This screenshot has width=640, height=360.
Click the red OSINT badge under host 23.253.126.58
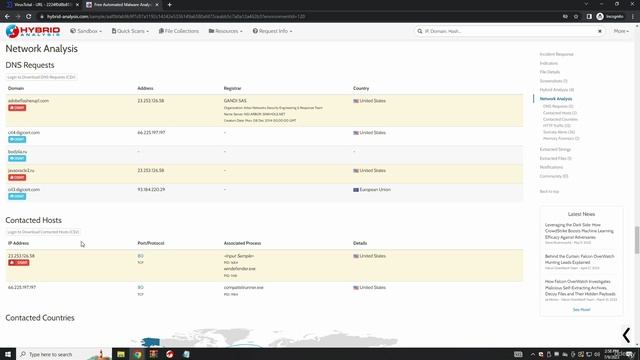tap(19, 262)
